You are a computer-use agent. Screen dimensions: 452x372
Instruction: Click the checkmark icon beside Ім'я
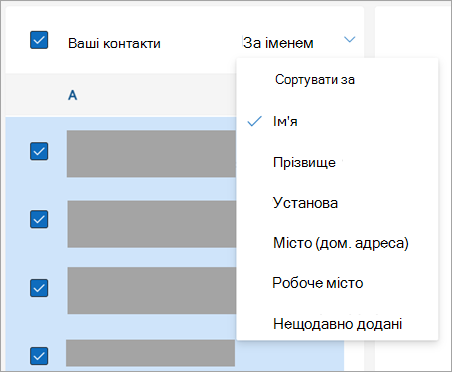point(255,121)
